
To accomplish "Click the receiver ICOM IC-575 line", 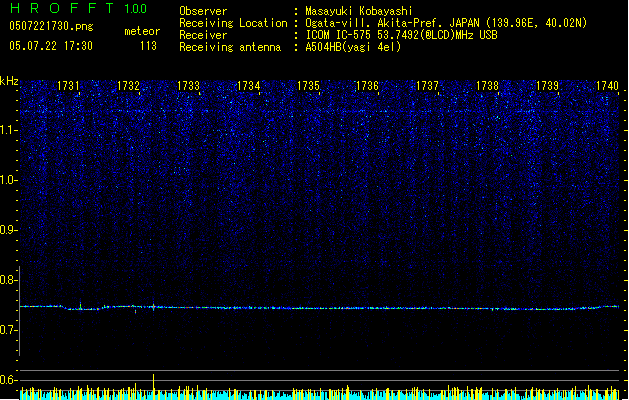I will click(401, 35).
